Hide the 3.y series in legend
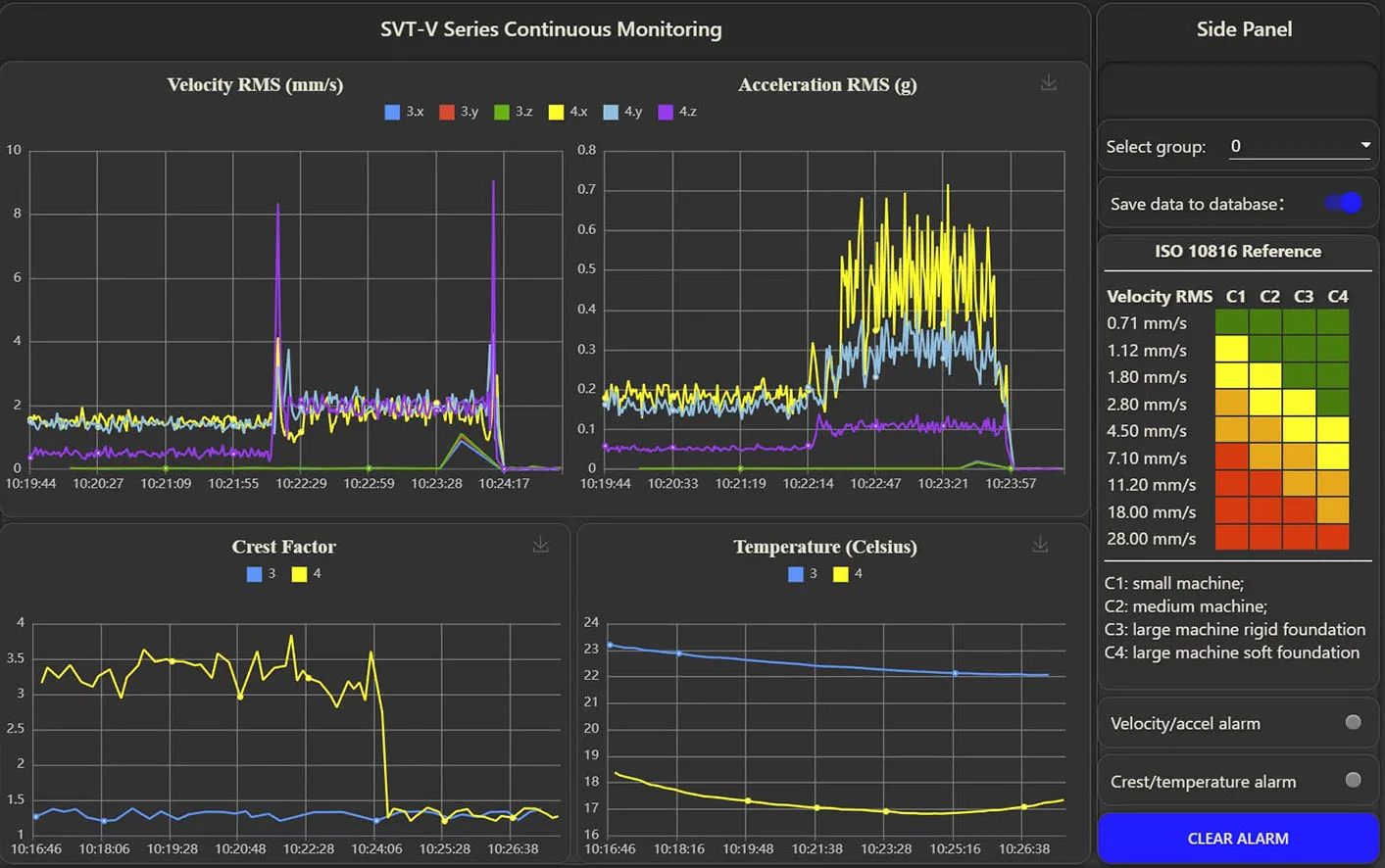Viewport: 1385px width, 868px height. 447,112
